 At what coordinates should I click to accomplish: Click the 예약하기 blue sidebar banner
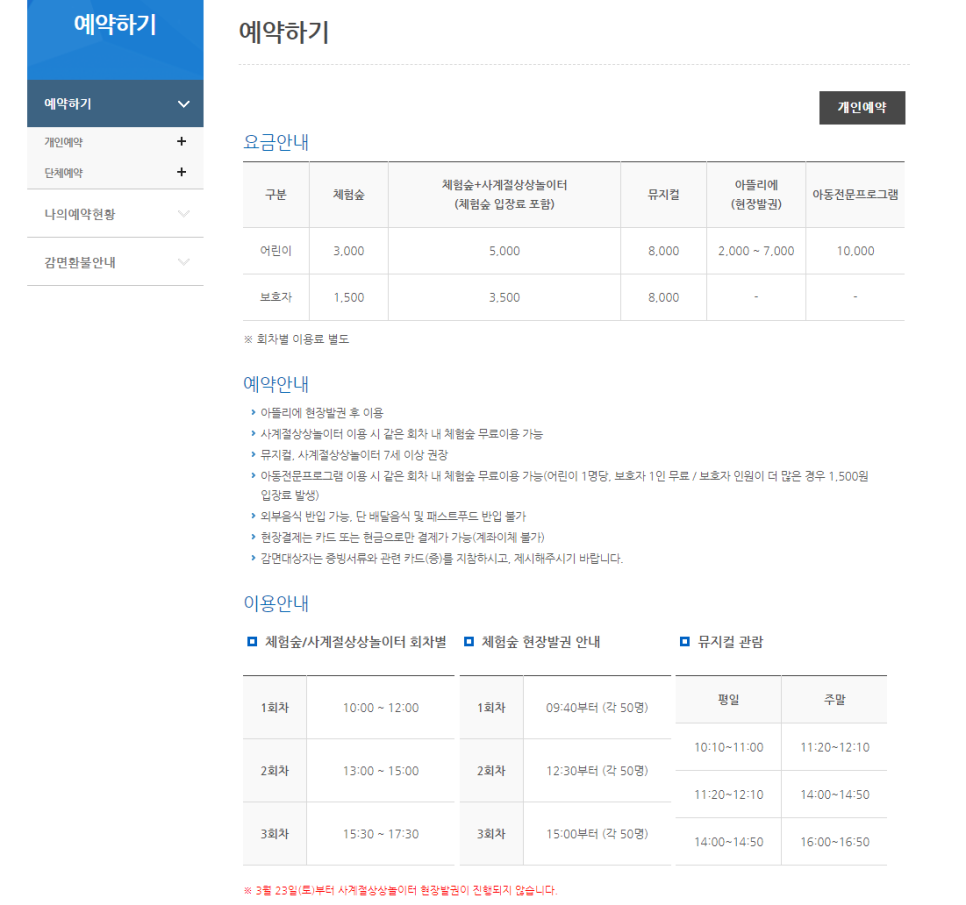tap(115, 39)
